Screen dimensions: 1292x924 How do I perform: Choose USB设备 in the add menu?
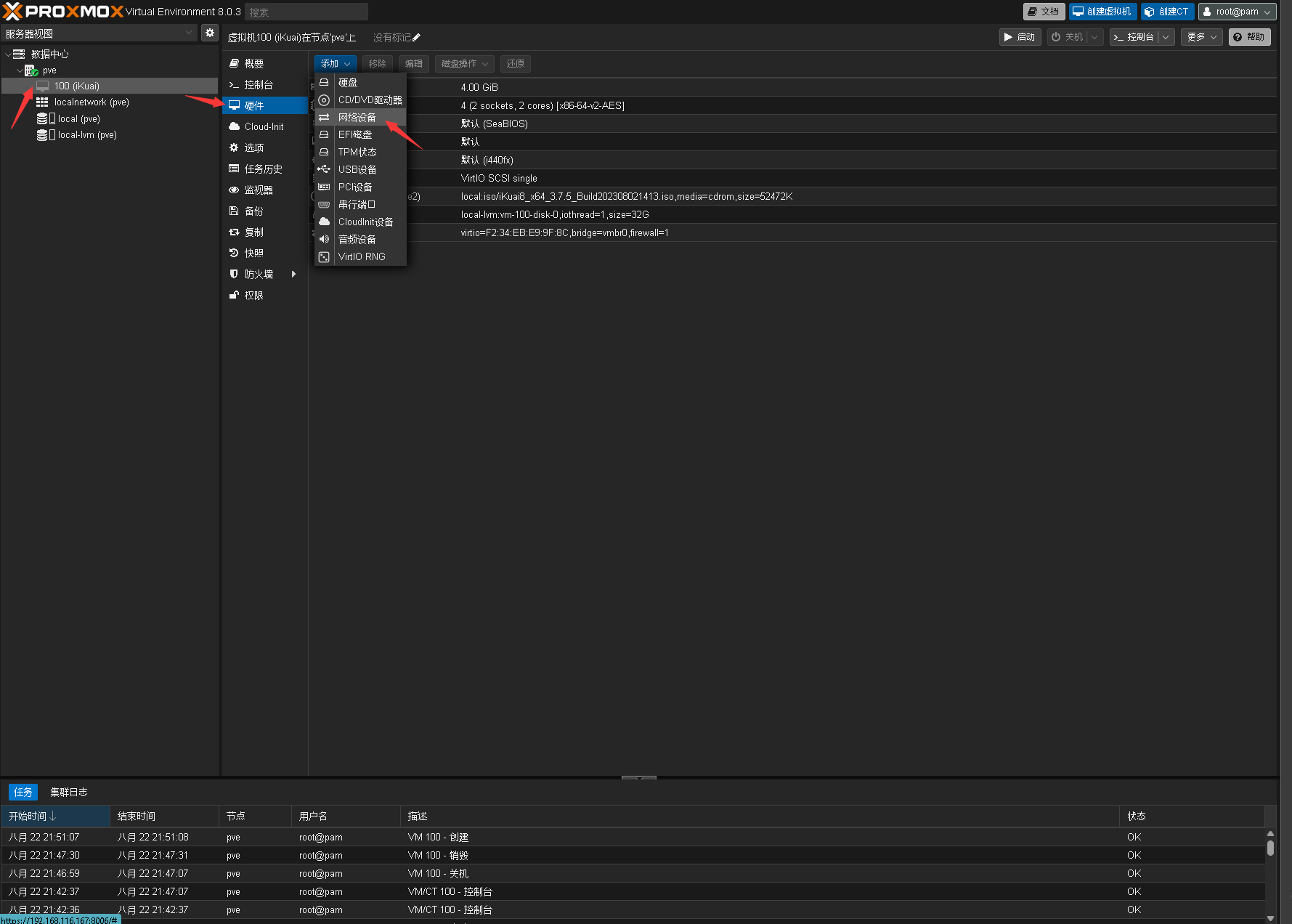click(x=357, y=170)
